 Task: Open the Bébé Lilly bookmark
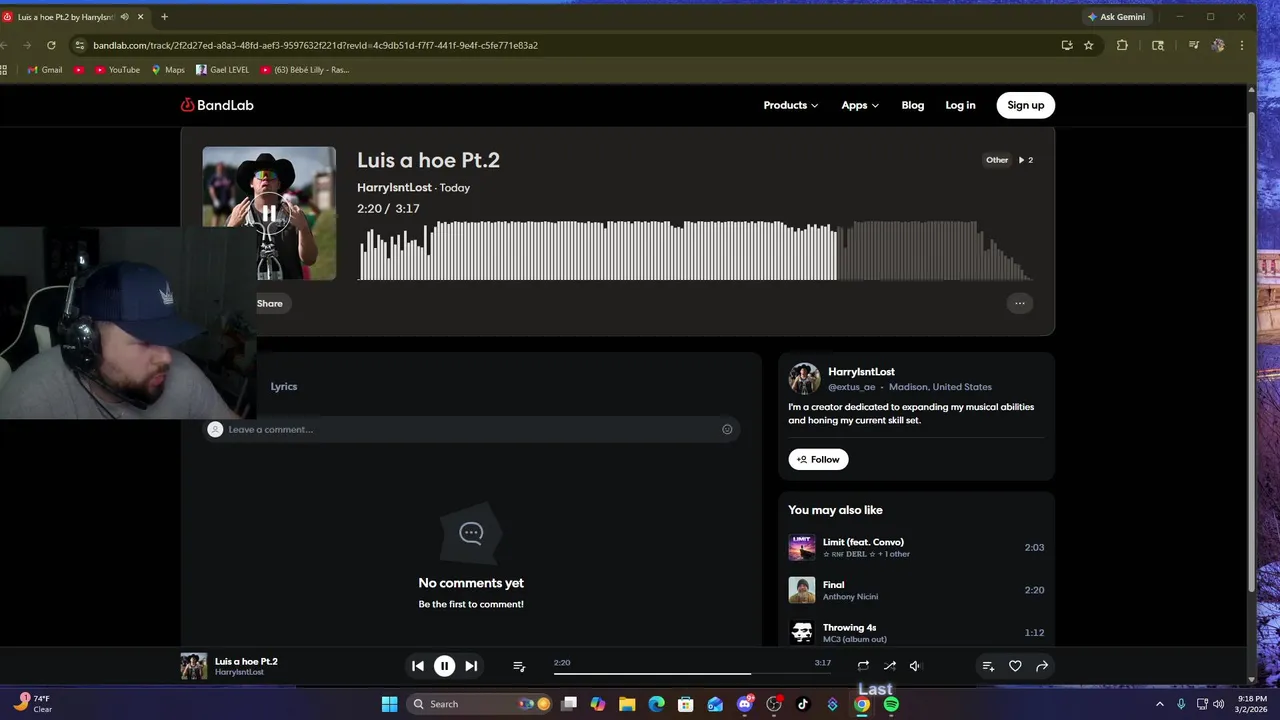[x=305, y=70]
